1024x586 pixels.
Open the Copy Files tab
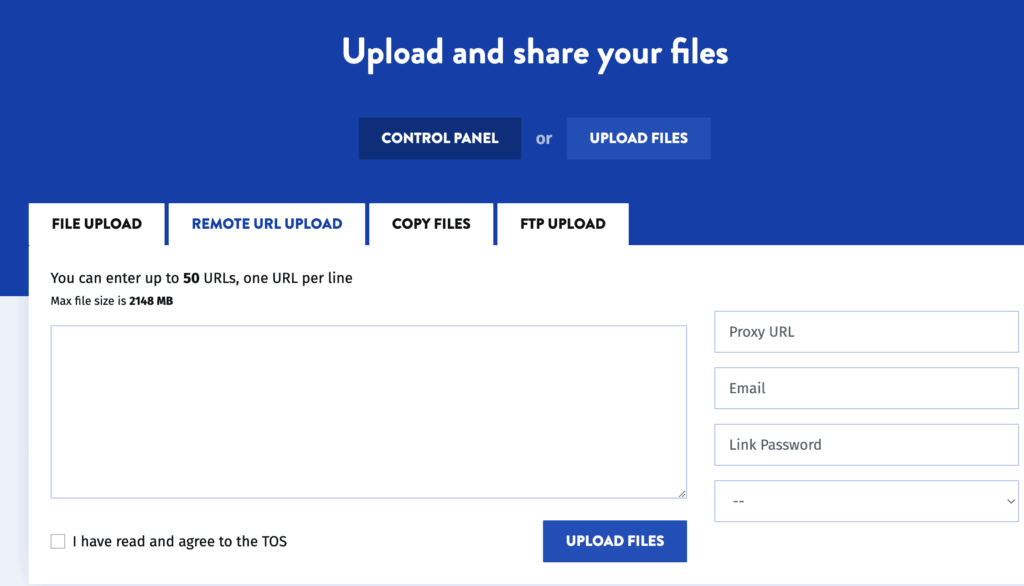[x=431, y=224]
